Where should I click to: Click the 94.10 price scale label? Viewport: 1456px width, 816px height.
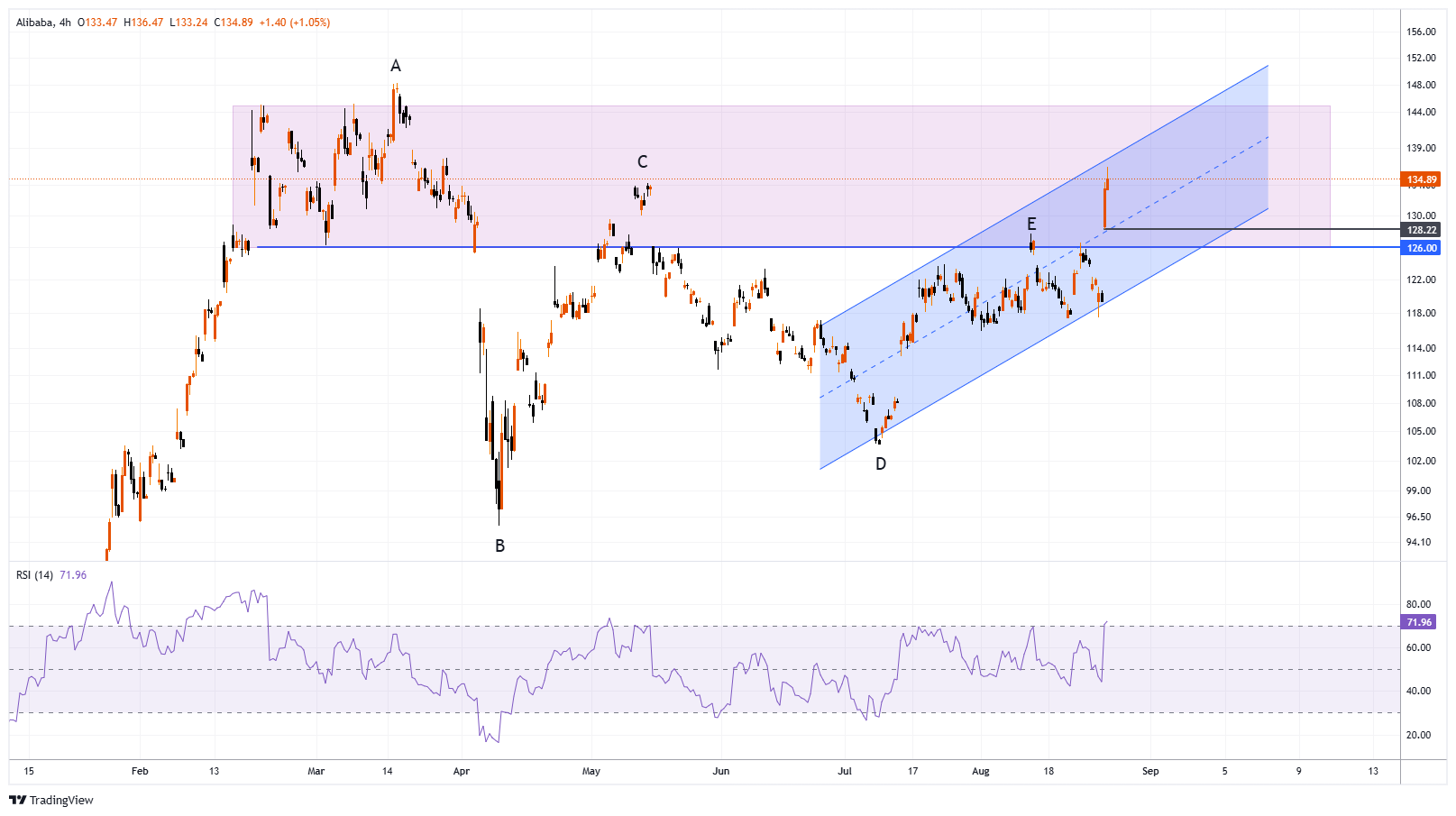[1419, 542]
